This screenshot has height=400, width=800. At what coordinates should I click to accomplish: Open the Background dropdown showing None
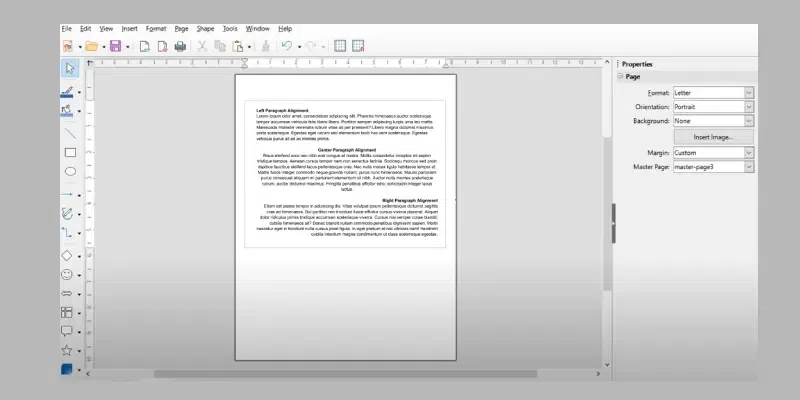[x=713, y=121]
